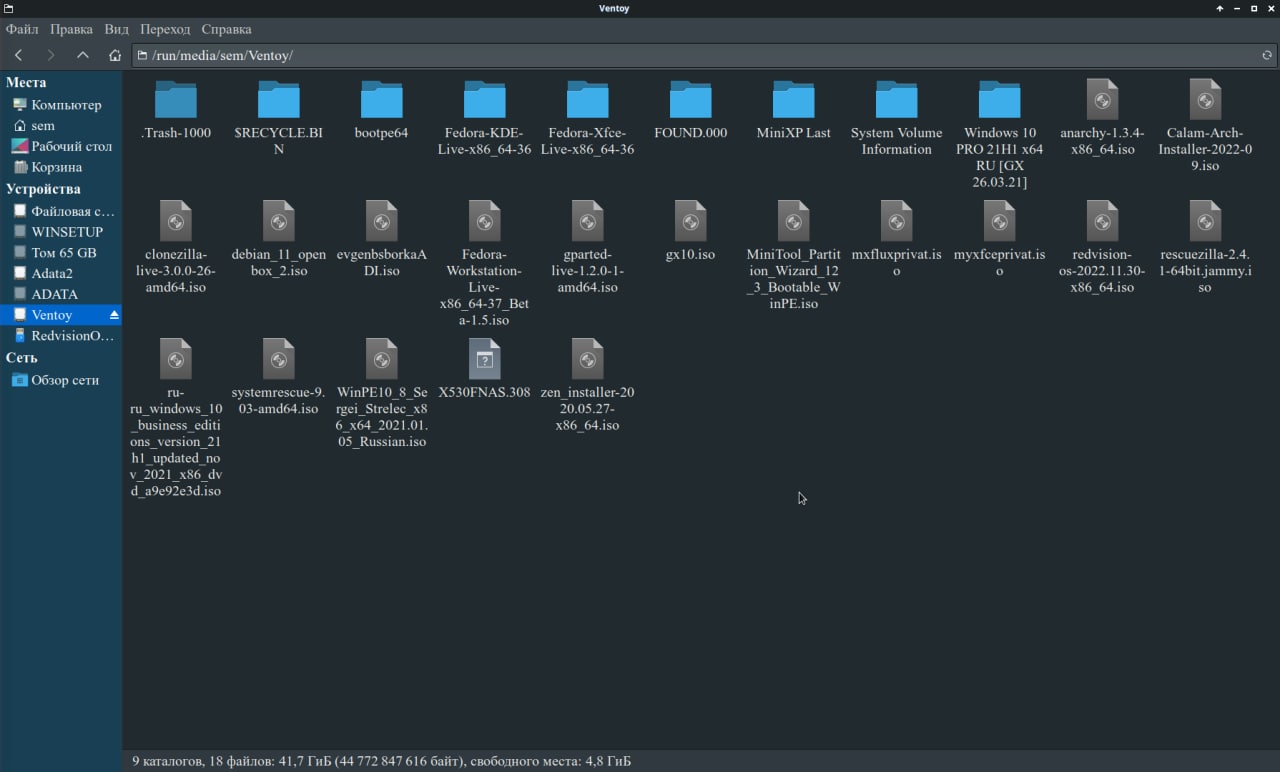Viewport: 1280px width, 772px height.
Task: Select the bootpe64 folder icon
Action: pos(381,100)
